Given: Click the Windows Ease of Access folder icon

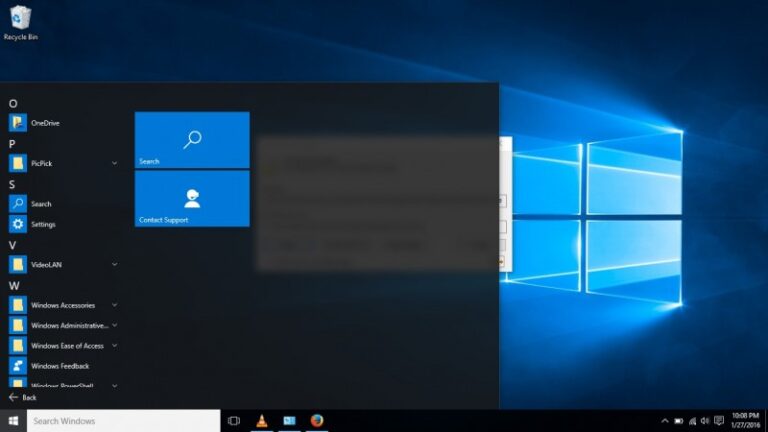Looking at the screenshot, I should tap(18, 346).
